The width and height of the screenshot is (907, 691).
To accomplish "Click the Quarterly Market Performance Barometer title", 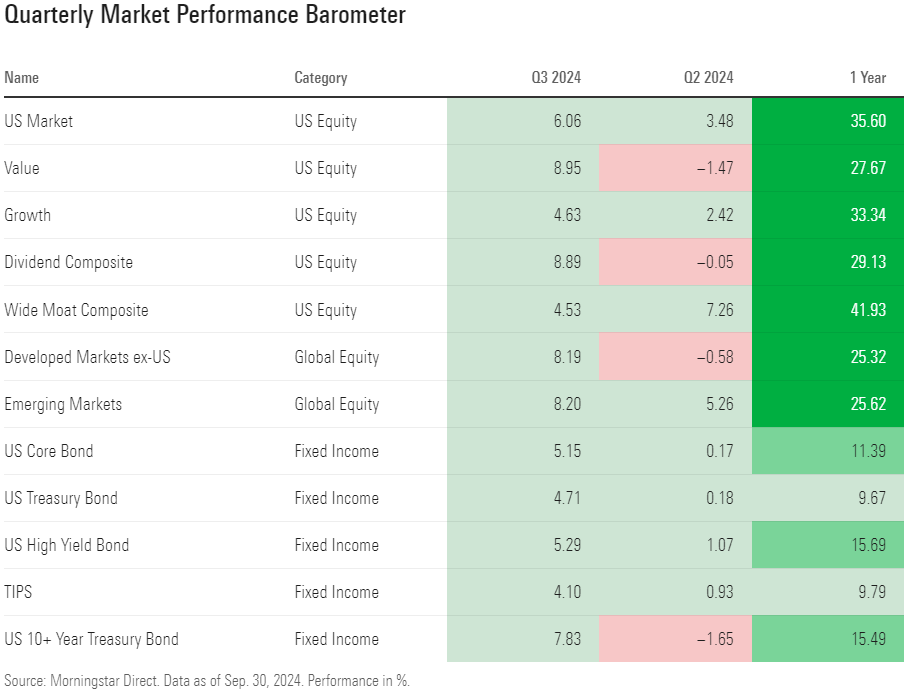I will (205, 16).
